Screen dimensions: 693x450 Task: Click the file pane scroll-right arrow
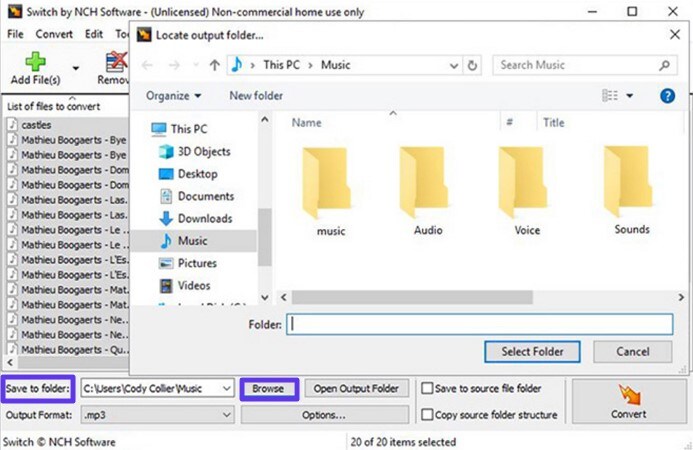click(x=681, y=297)
